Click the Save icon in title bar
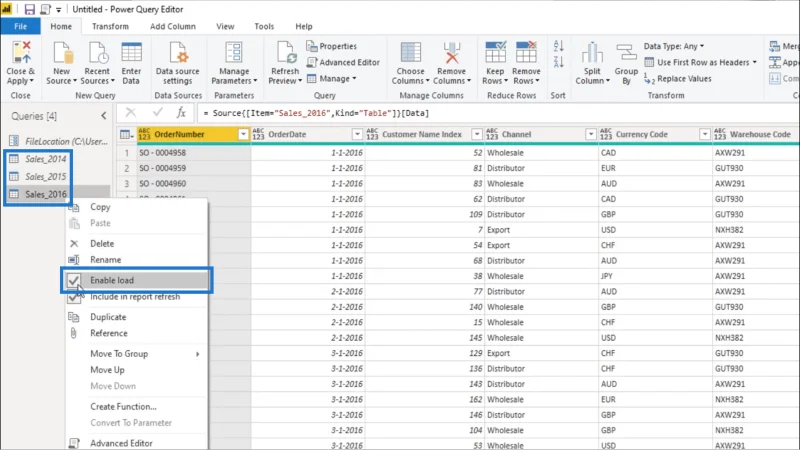Image resolution: width=800 pixels, height=450 pixels. pos(30,9)
